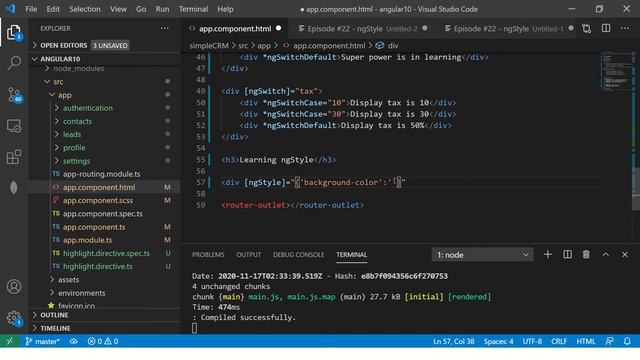Maximize the panel with up chevron

(x=606, y=255)
